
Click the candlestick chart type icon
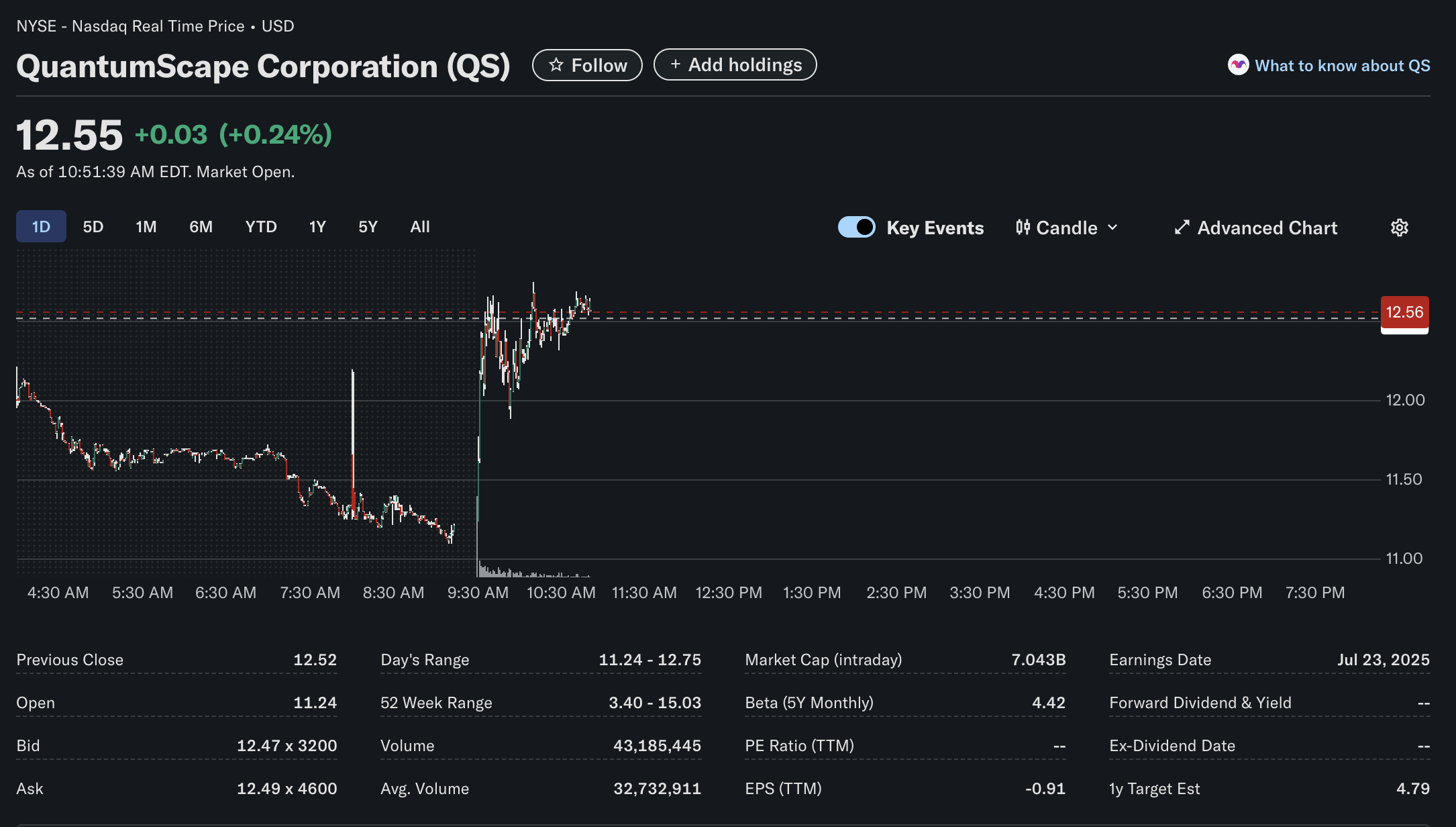[x=1023, y=228]
